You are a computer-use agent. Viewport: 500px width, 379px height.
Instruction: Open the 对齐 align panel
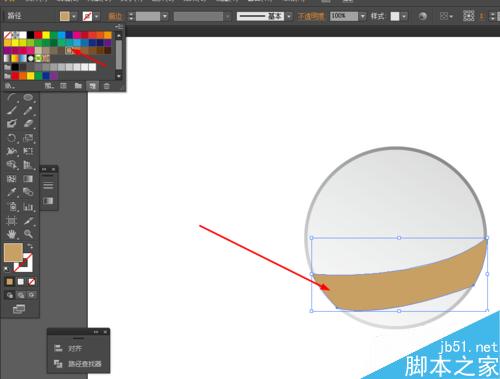pos(75,348)
